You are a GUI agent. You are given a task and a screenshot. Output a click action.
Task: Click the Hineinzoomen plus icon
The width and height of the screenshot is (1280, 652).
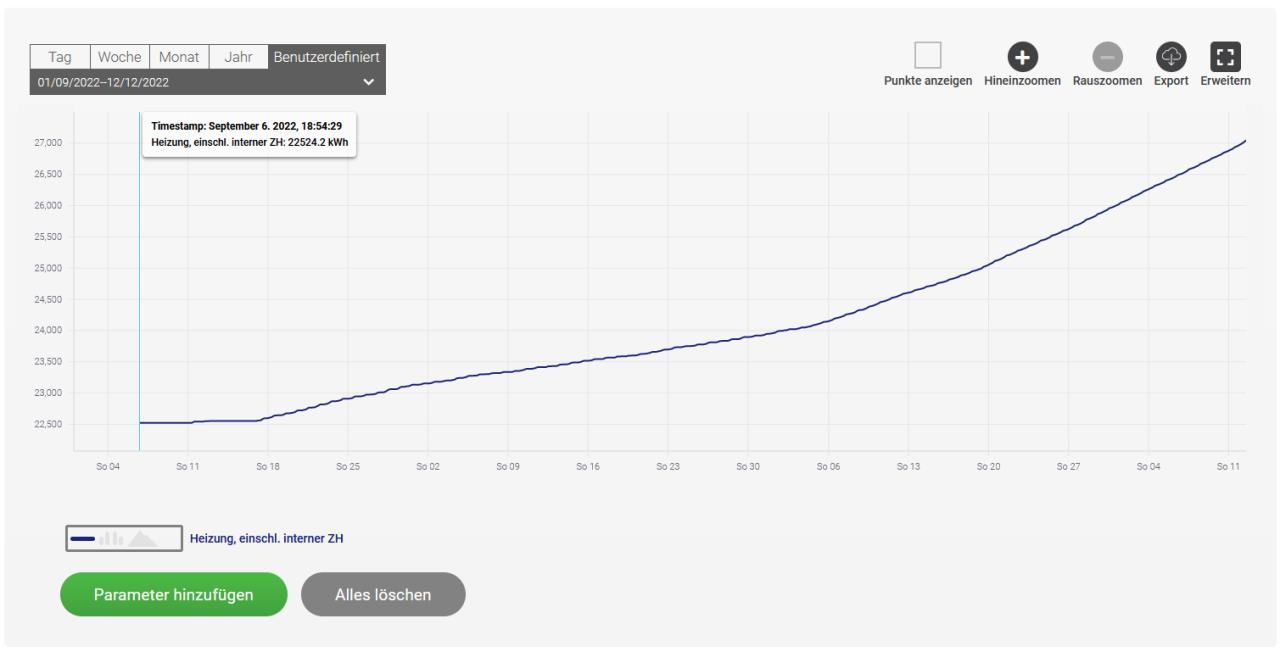(1022, 56)
